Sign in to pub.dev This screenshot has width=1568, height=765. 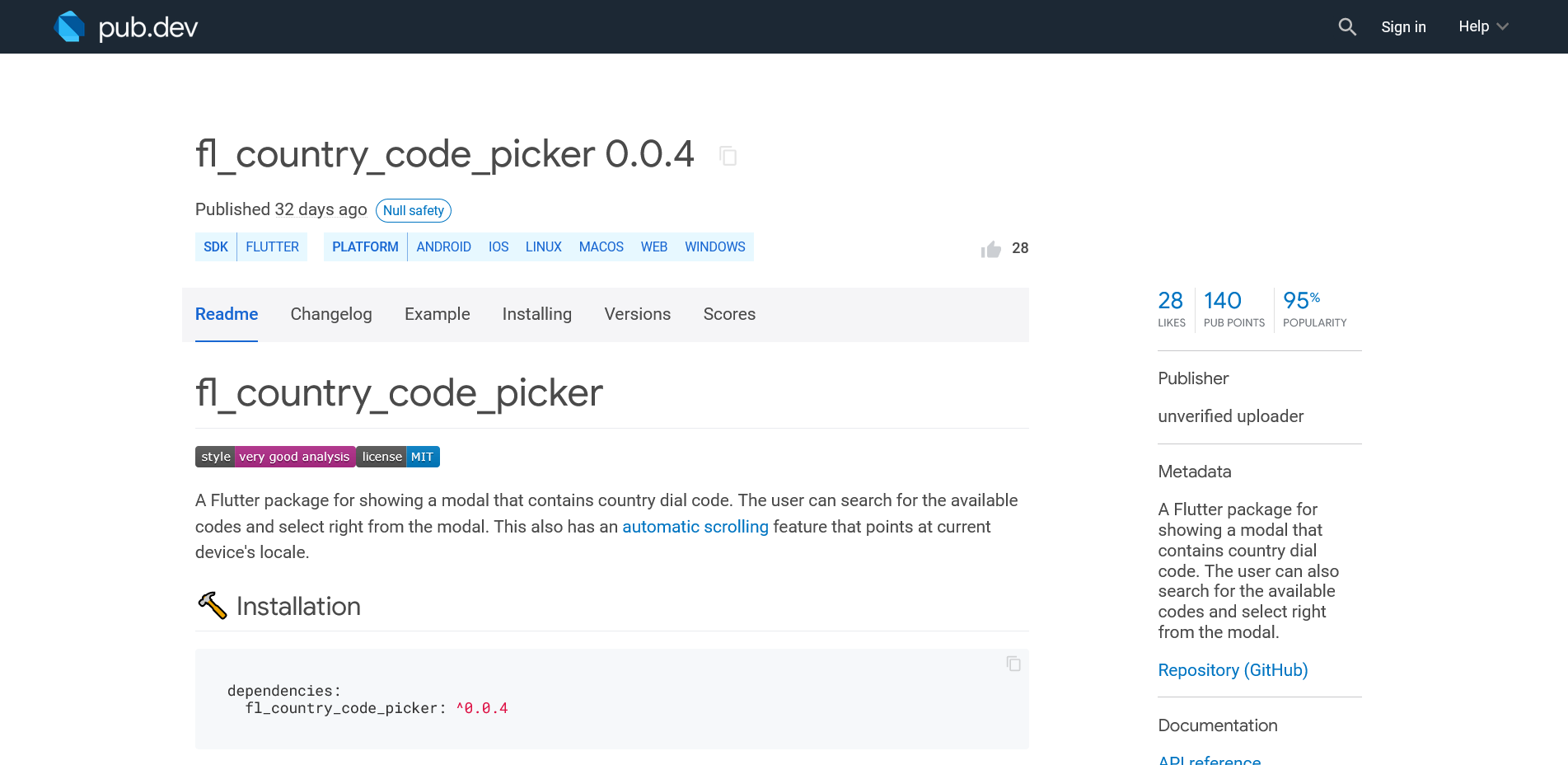tap(1403, 26)
